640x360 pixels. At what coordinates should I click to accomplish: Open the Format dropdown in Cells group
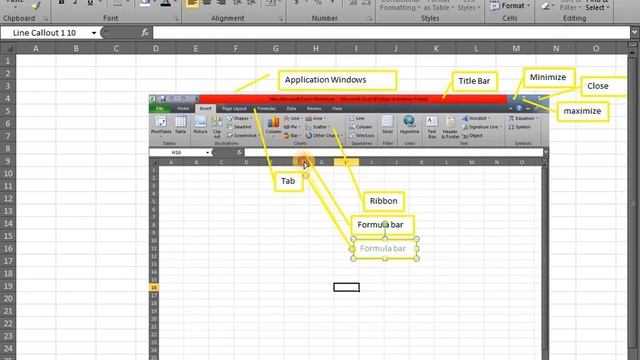click(510, 6)
